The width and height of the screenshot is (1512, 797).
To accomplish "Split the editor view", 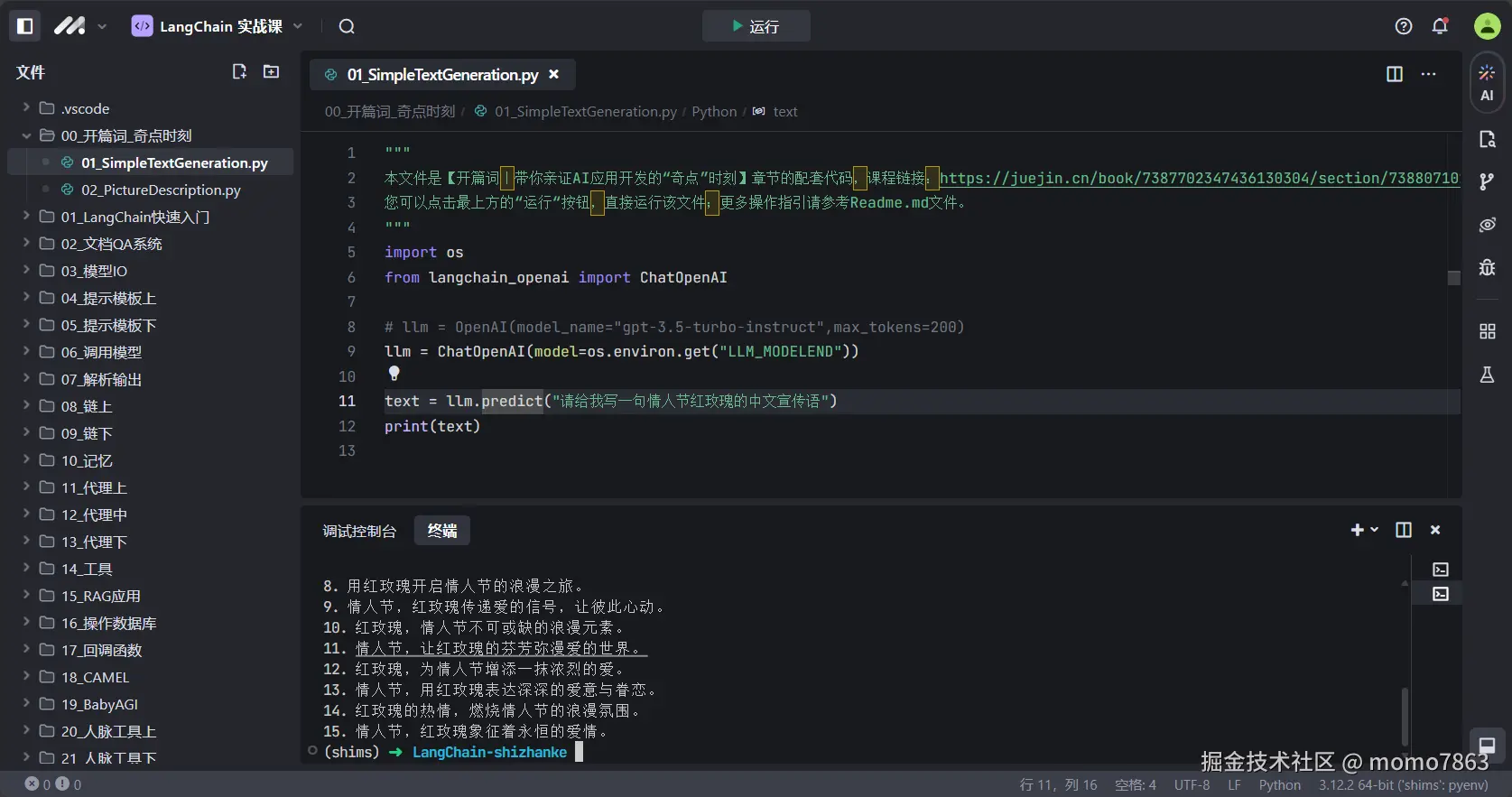I will tap(1394, 74).
